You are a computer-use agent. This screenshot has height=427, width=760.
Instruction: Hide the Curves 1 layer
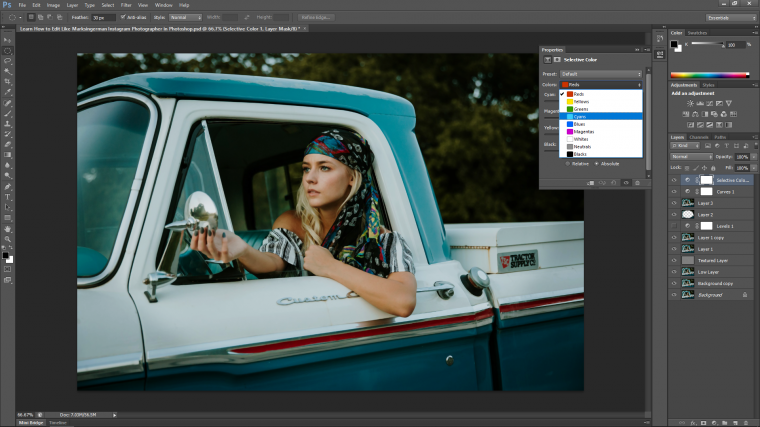(674, 191)
